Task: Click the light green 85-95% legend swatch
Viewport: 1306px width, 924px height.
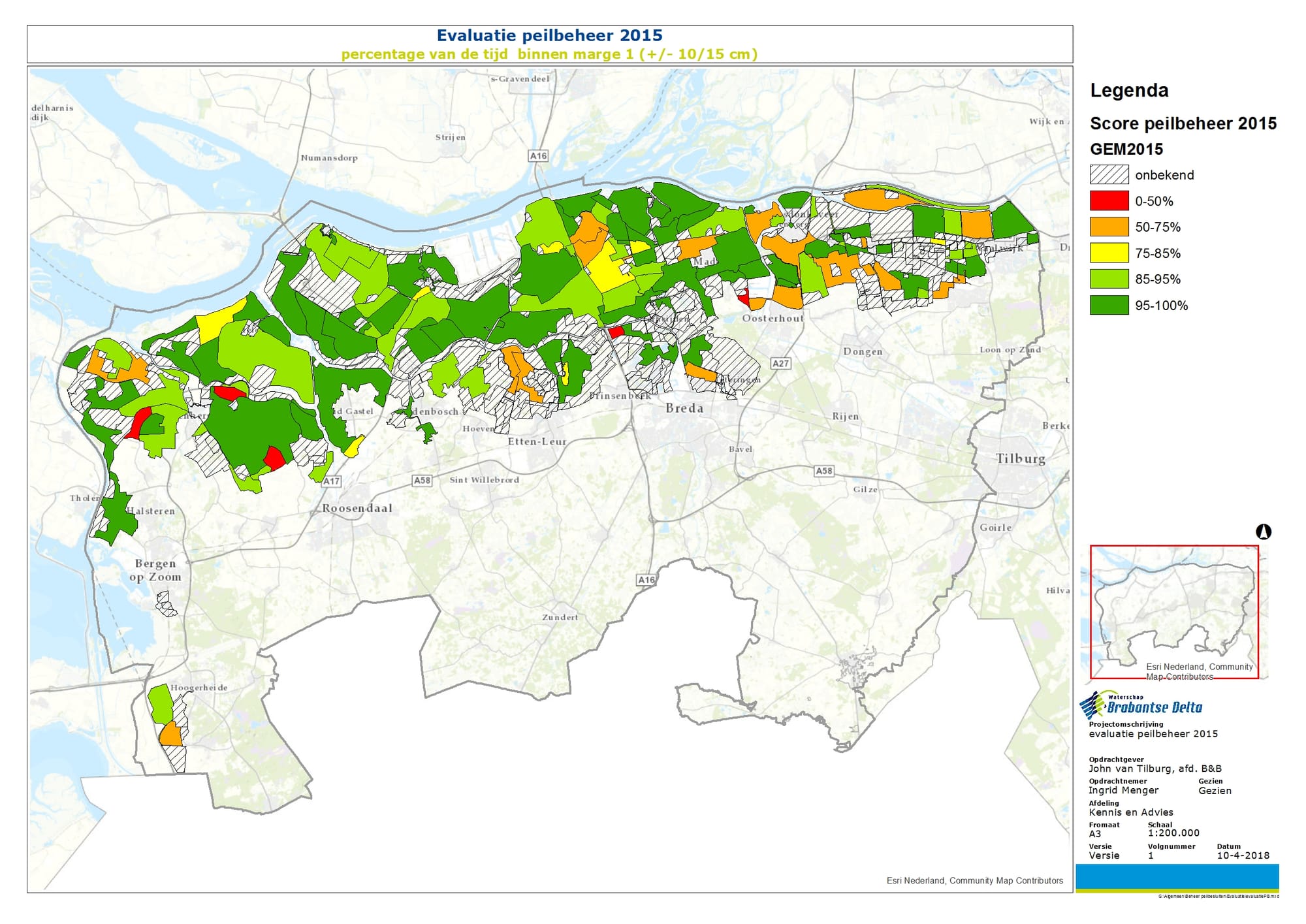Action: 1109,279
